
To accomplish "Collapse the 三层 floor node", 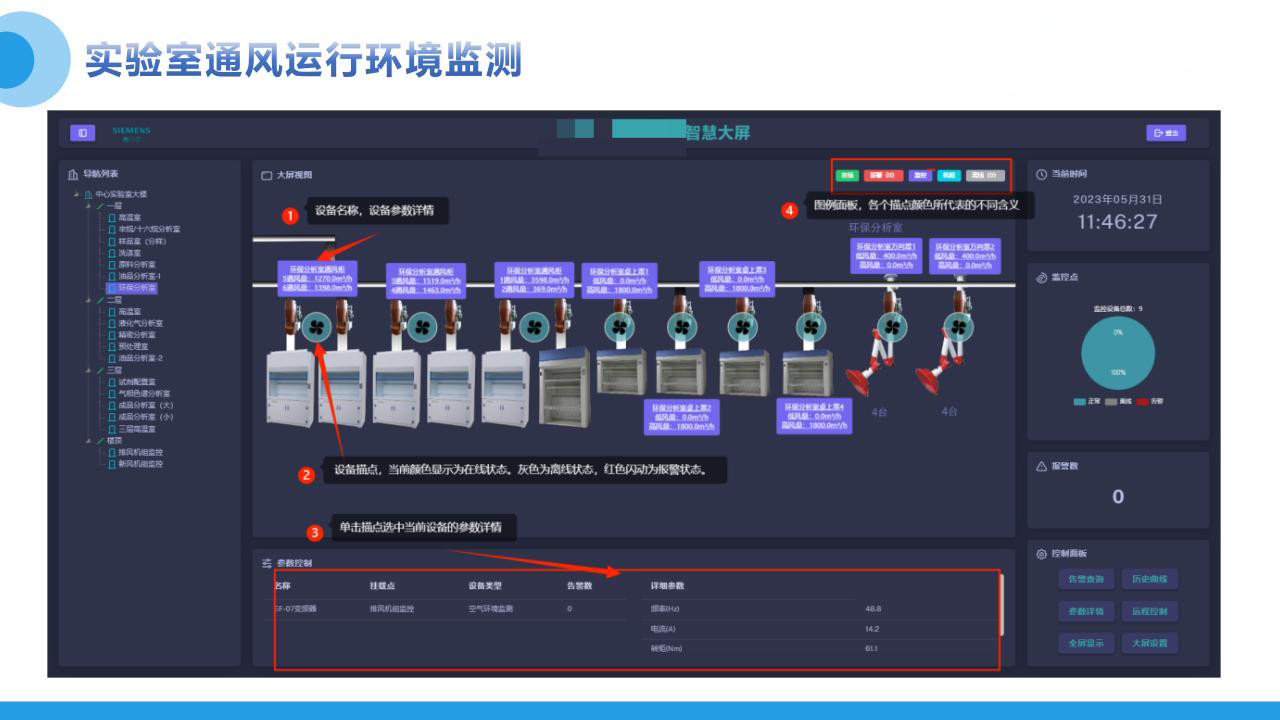I will pos(90,370).
